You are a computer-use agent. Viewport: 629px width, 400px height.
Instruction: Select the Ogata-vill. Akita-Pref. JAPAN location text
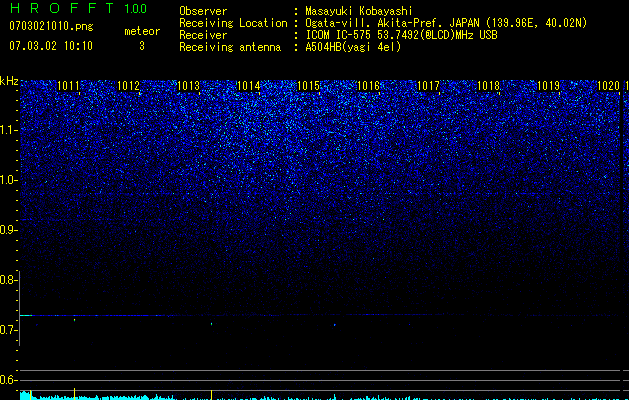446,23
